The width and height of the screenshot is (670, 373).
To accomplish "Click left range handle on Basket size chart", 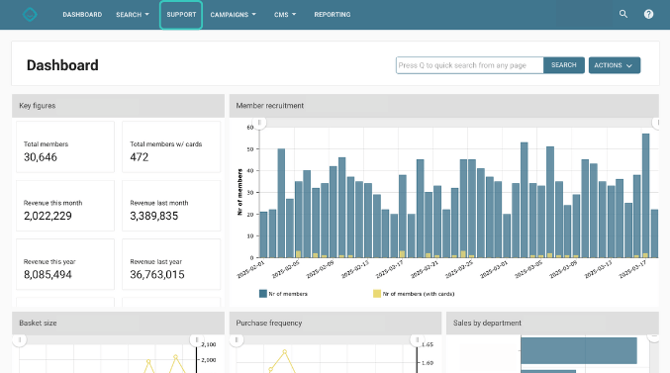I will [20, 340].
